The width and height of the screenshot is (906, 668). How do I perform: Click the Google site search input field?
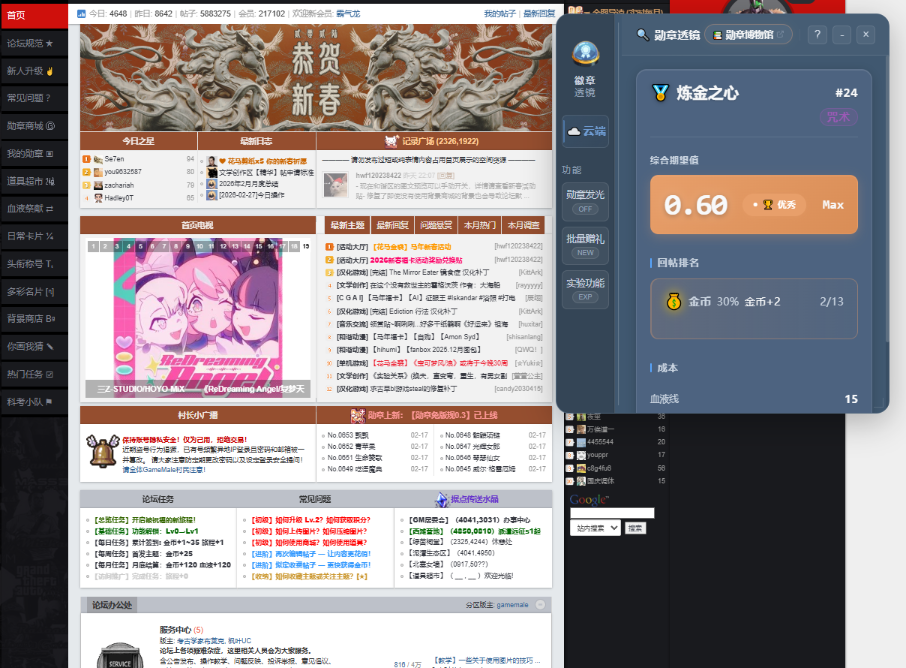point(611,513)
